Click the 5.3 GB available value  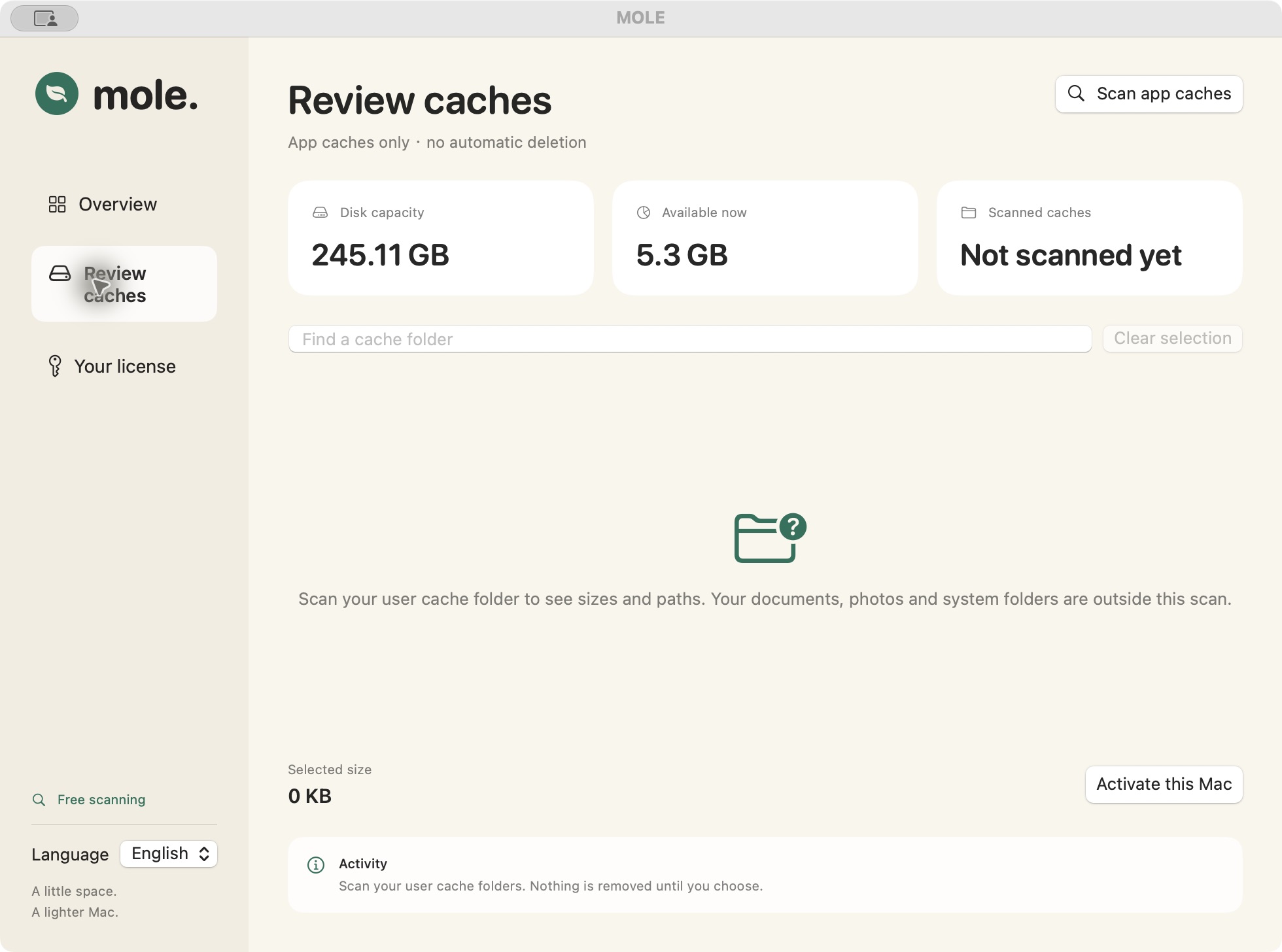682,255
